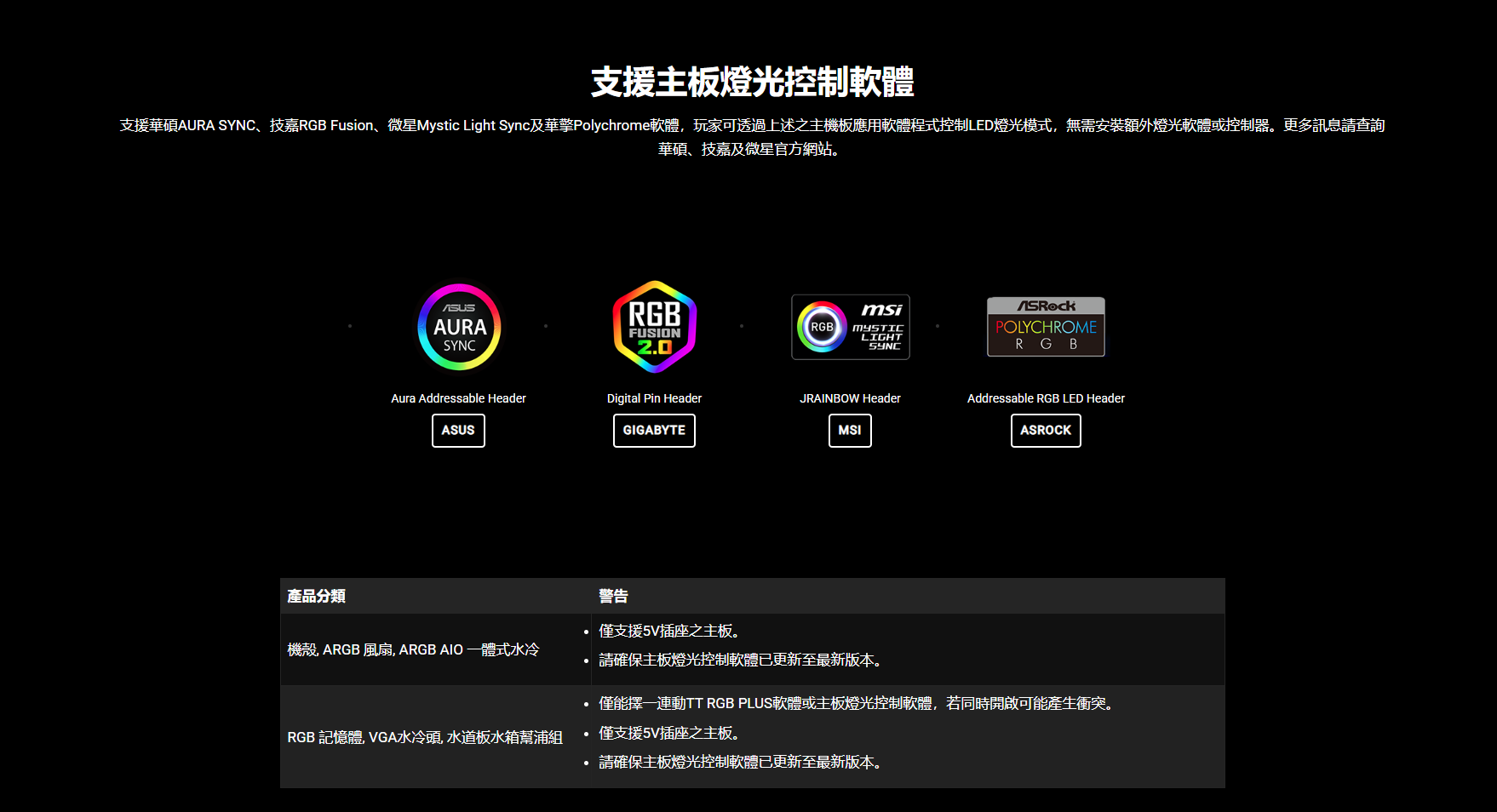Click the 支援主板燈光控制軟體 heading
The image size is (1497, 812).
(x=752, y=82)
